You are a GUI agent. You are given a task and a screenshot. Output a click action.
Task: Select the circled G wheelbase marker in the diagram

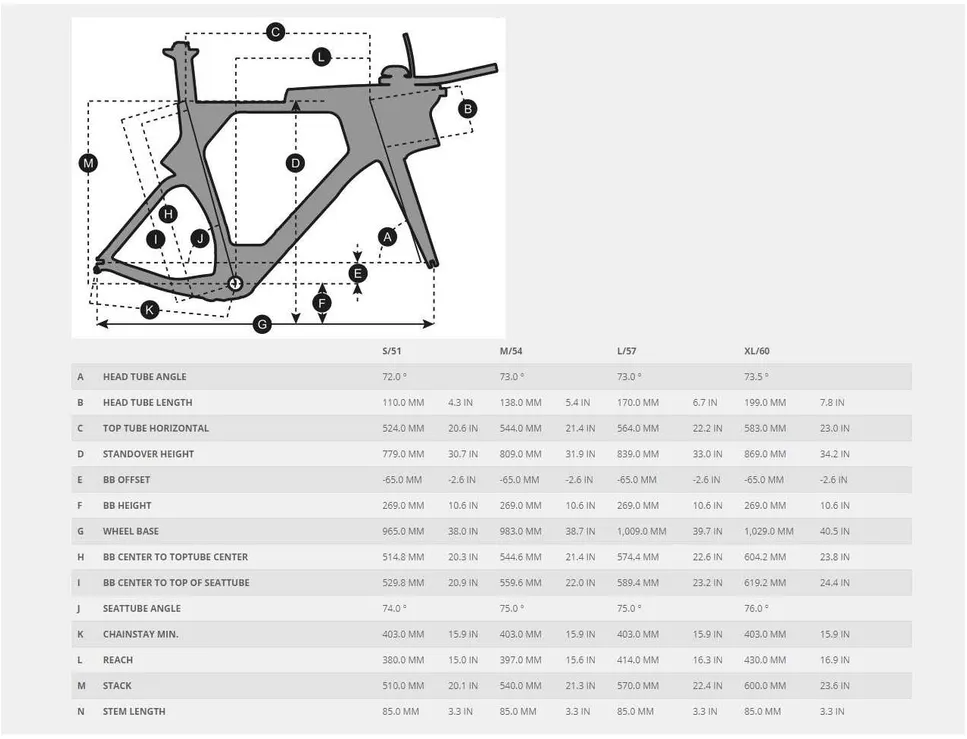coord(262,324)
